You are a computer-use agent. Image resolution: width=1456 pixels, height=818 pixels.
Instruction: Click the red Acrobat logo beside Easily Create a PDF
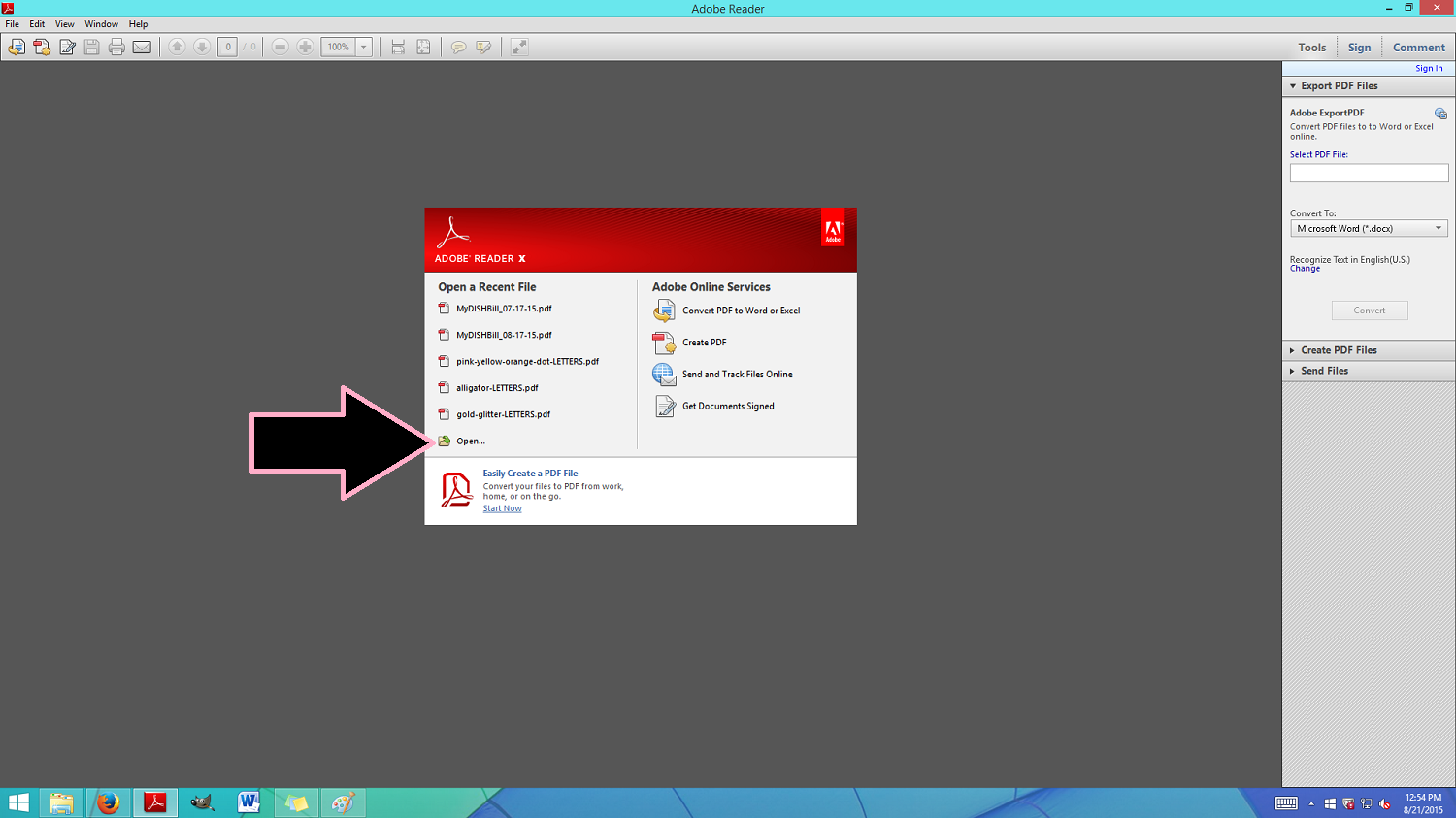point(456,490)
